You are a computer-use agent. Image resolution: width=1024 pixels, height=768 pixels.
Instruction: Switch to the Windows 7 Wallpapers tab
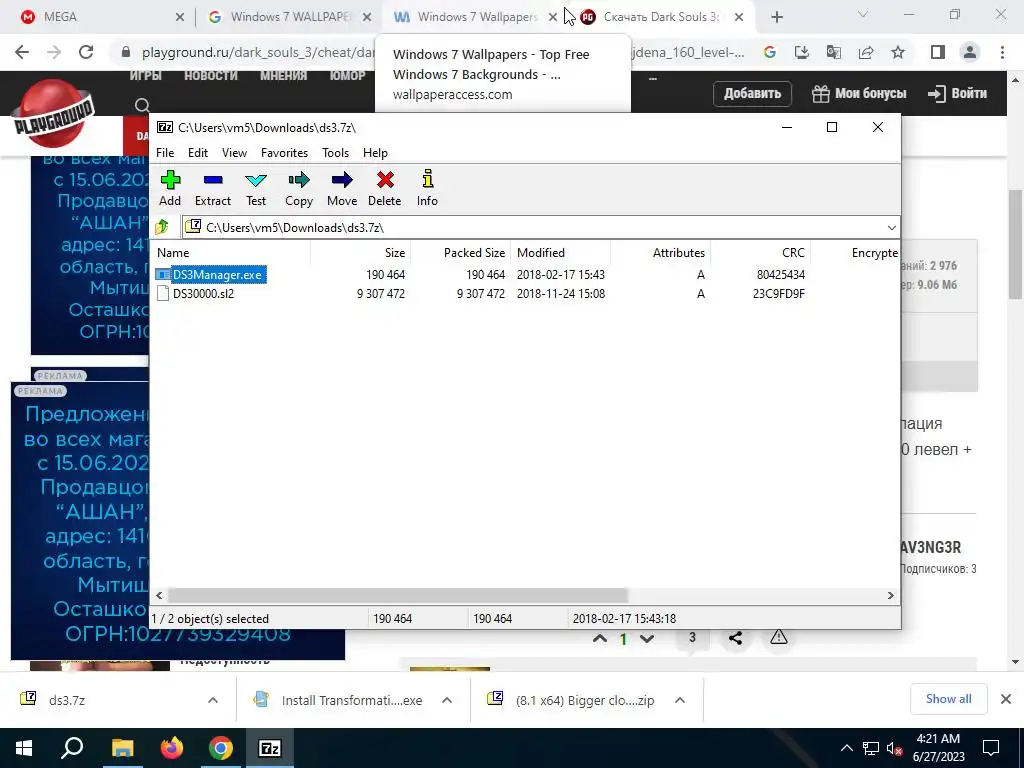(x=477, y=17)
